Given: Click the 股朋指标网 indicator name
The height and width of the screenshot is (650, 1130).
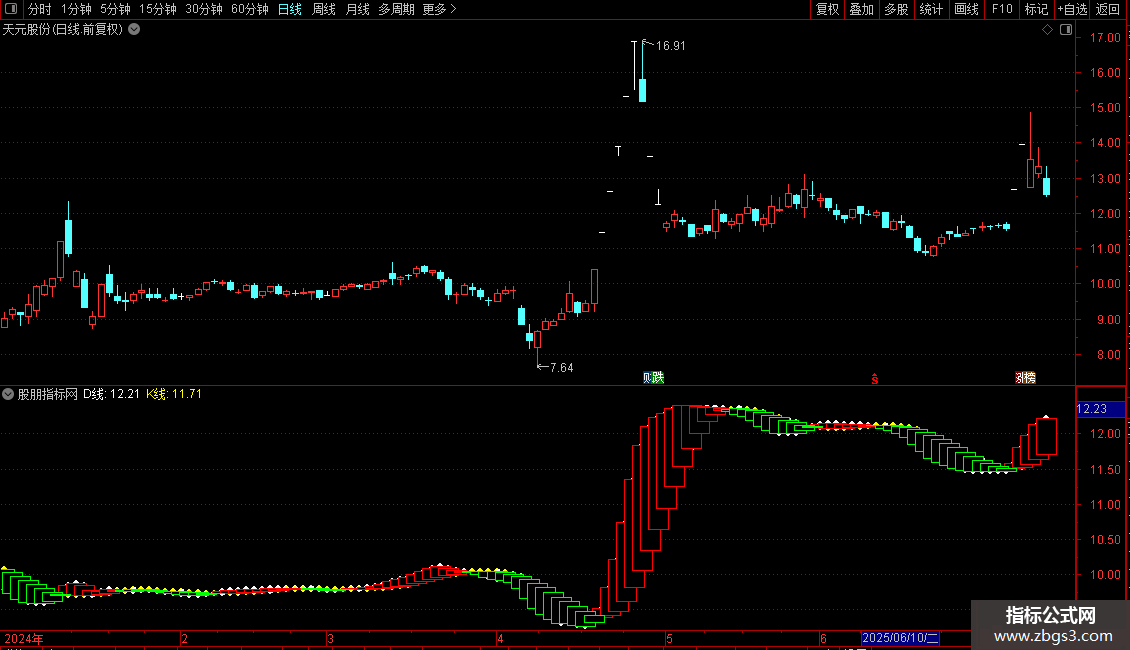Looking at the screenshot, I should [x=48, y=394].
